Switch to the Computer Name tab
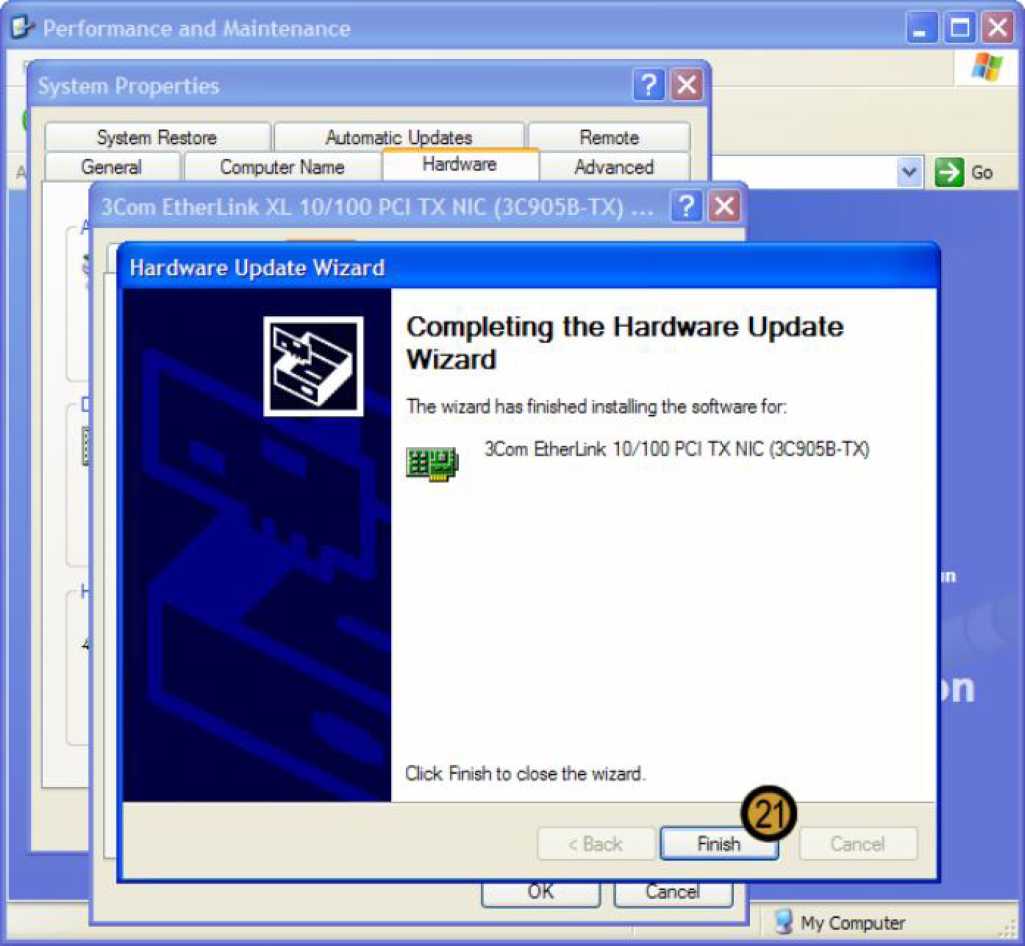The image size is (1025, 946). (282, 167)
